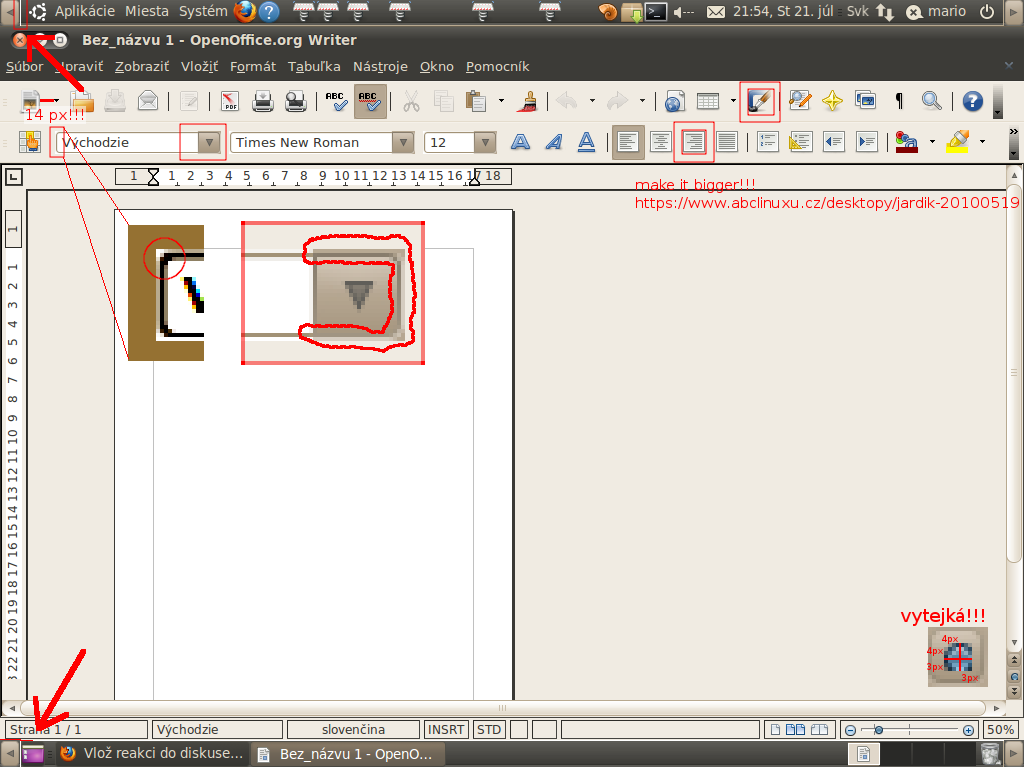
Task: Justify the paragraph
Action: click(727, 142)
